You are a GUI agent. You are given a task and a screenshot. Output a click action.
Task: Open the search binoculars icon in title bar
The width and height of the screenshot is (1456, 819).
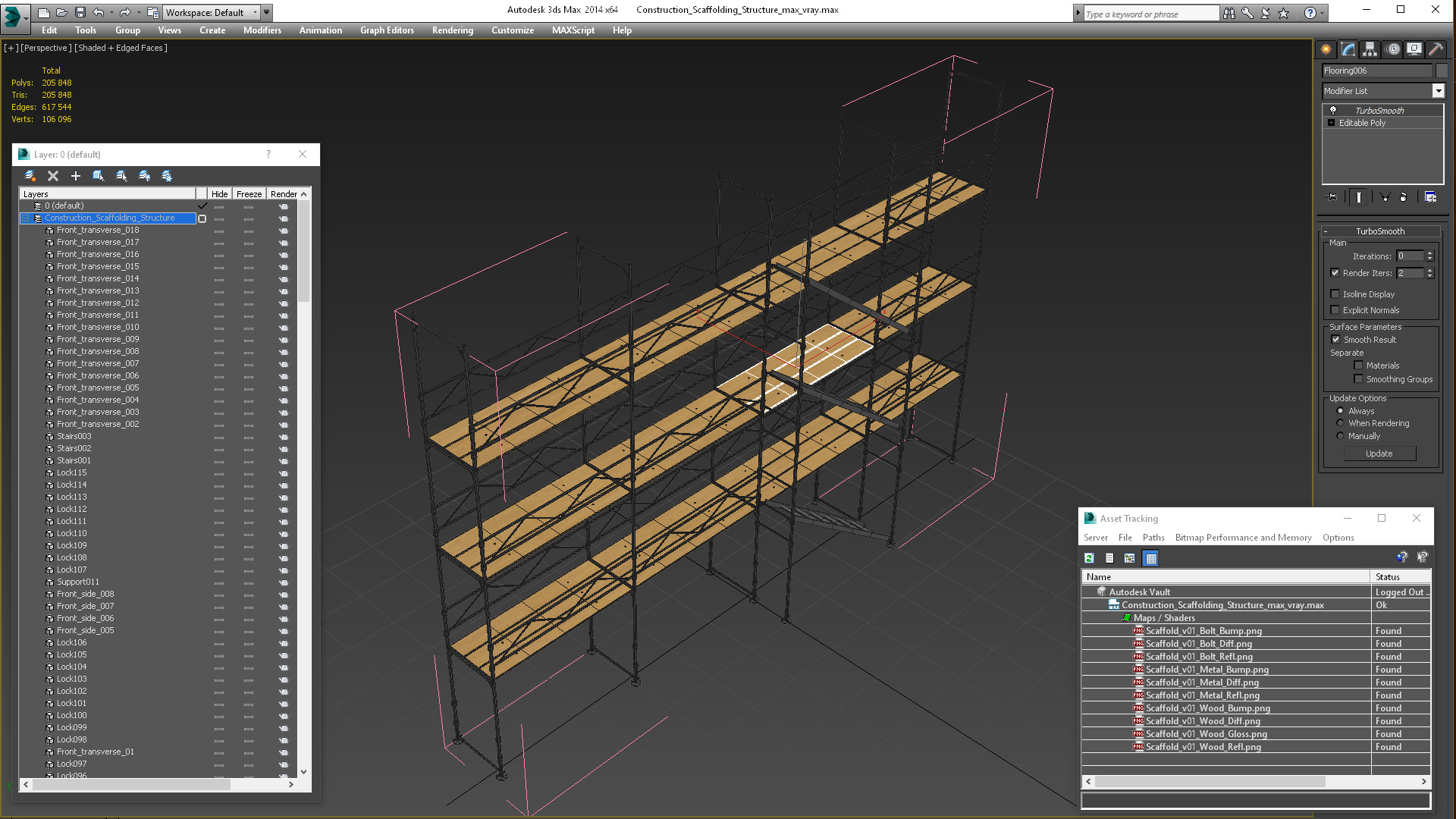(1229, 13)
